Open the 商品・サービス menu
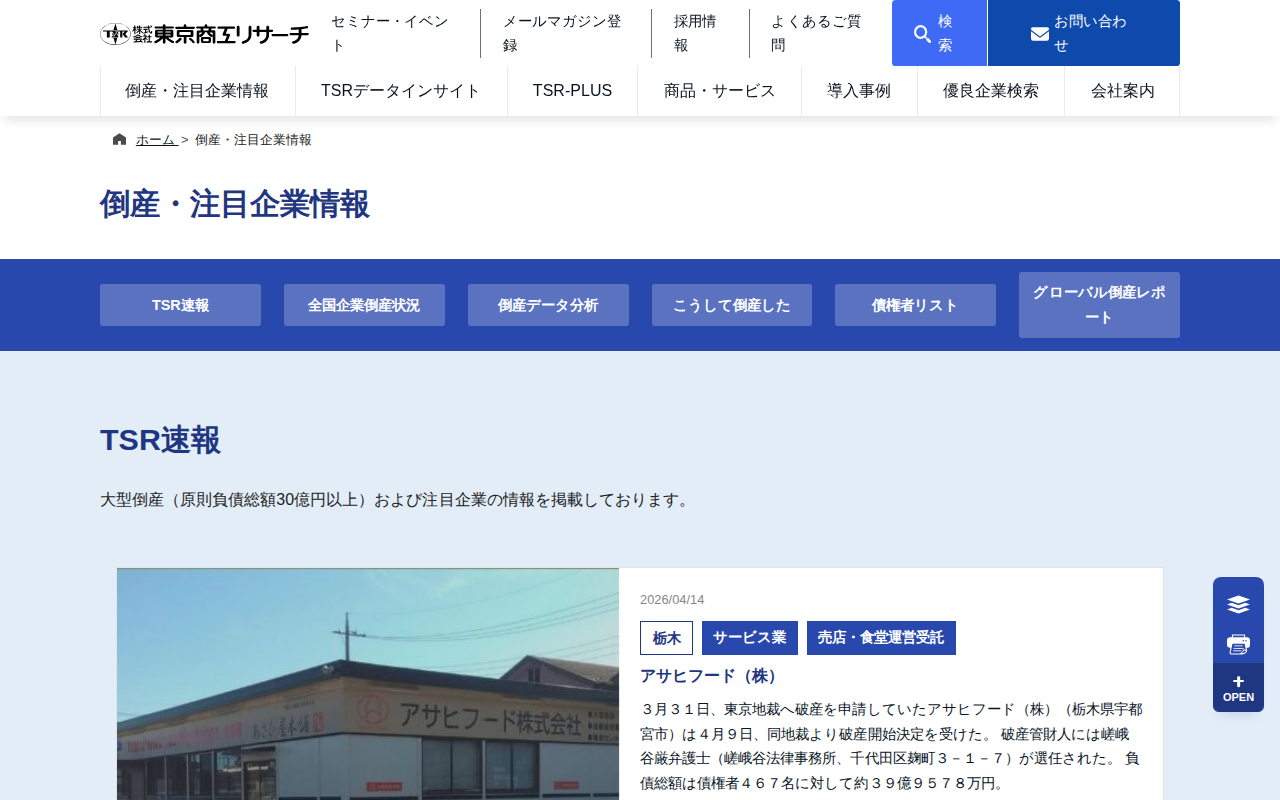 (x=720, y=91)
